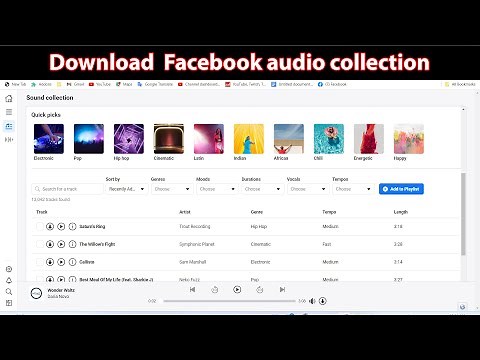Screen dimensions: 480x360
Task: Open the Tempos filter dropdown
Action: (x=353, y=189)
